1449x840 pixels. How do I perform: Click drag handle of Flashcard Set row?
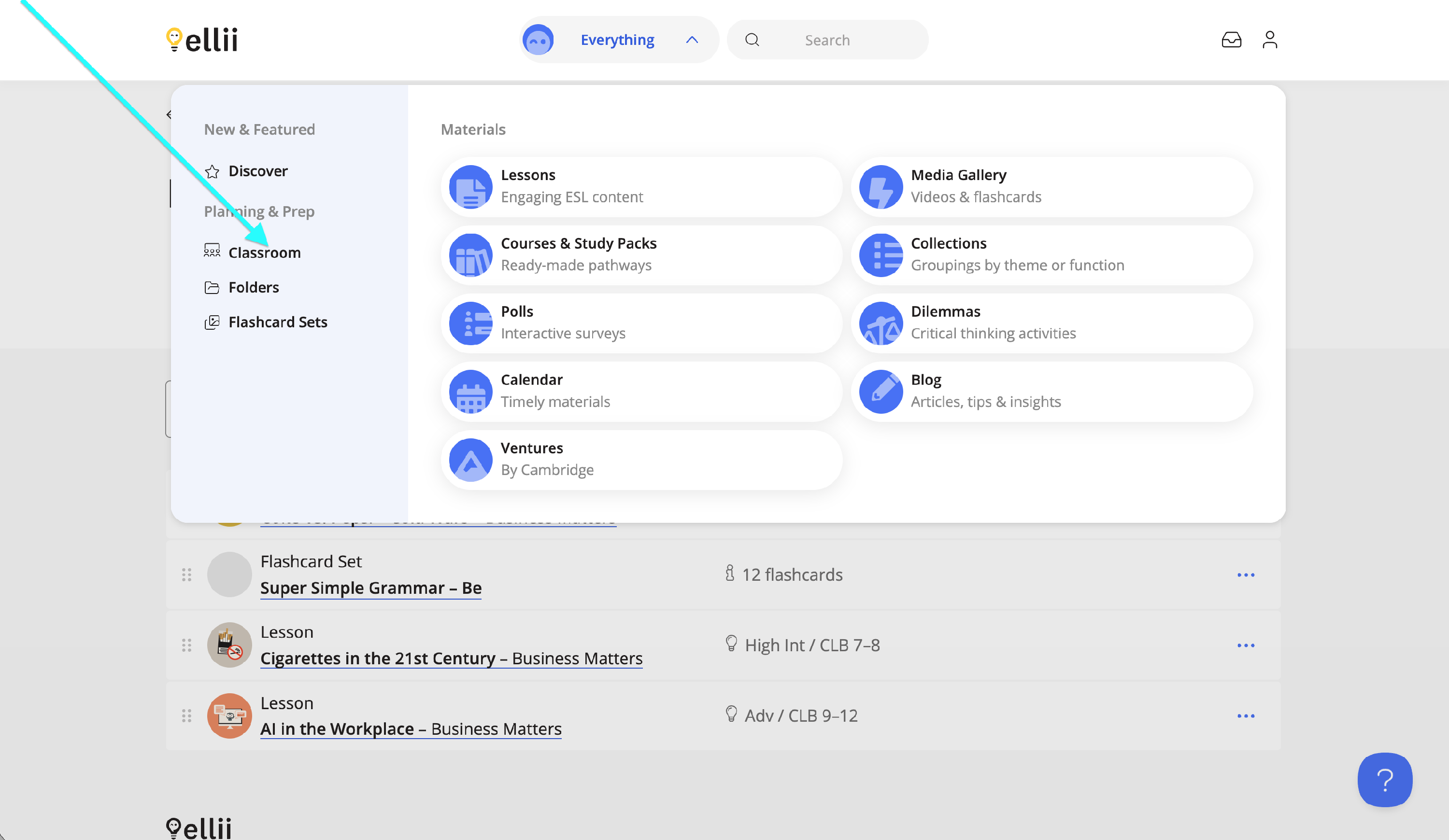coord(186,574)
